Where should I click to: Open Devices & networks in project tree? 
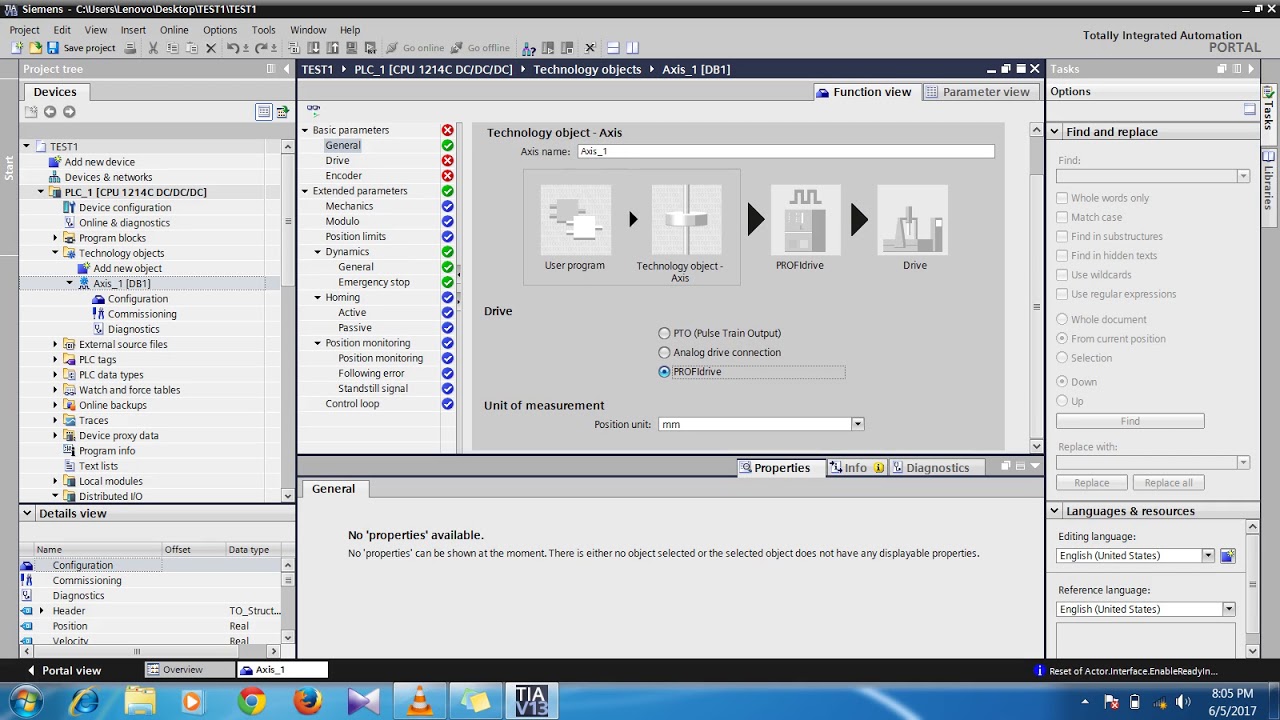pyautogui.click(x=108, y=177)
